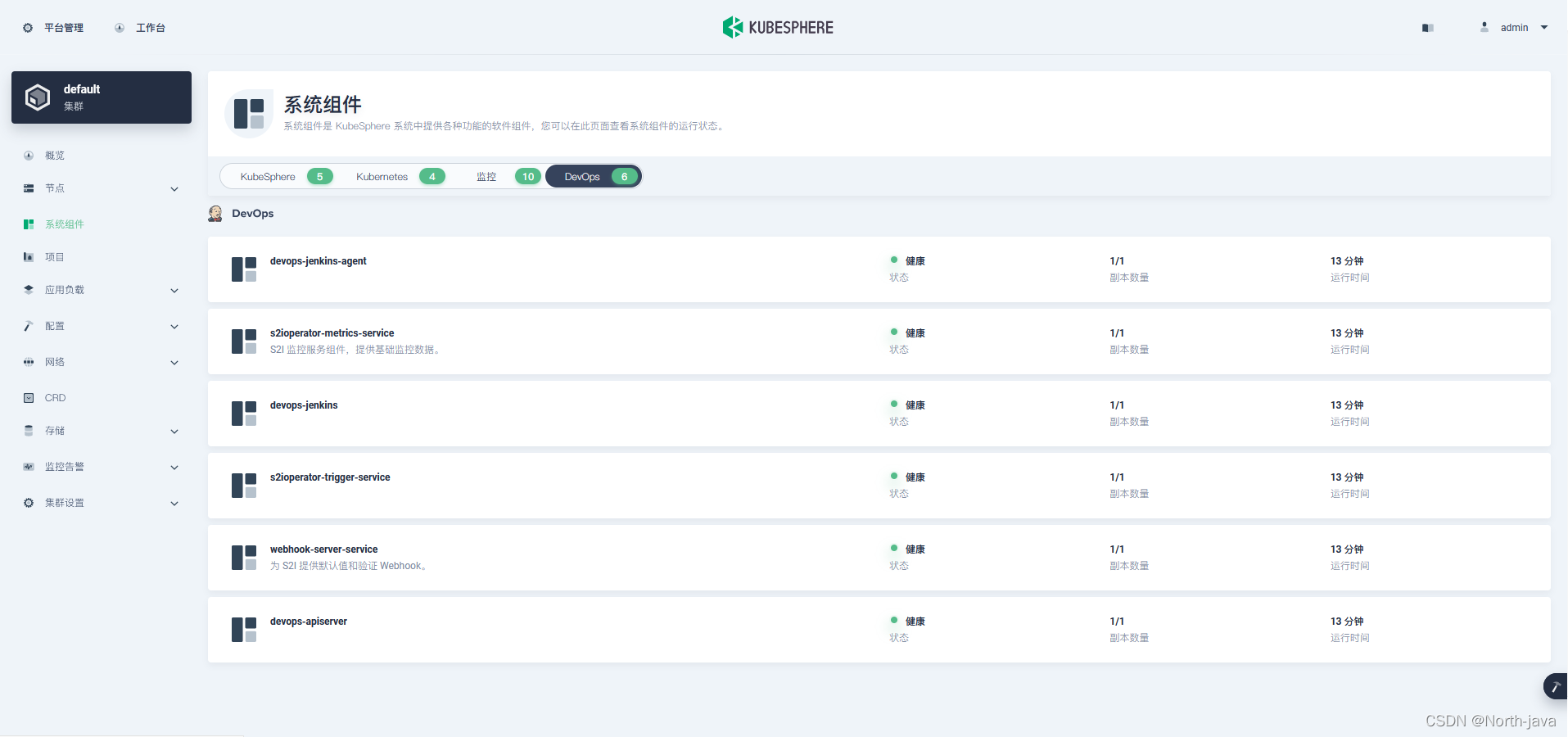1568x737 pixels.
Task: Open 平台管理 in the top bar
Action: 64,28
